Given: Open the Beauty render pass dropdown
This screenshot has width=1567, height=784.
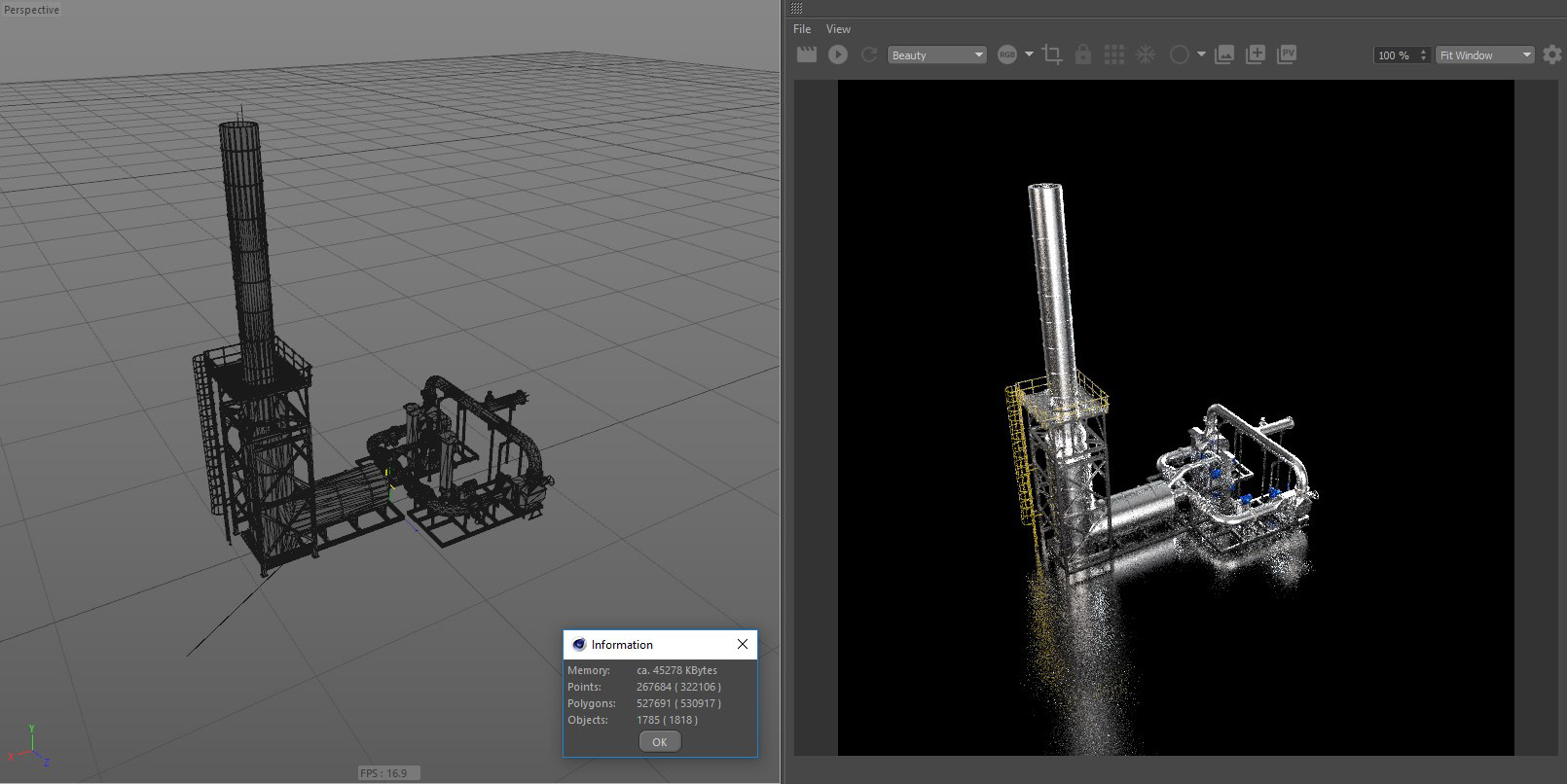Looking at the screenshot, I should pyautogui.click(x=937, y=54).
